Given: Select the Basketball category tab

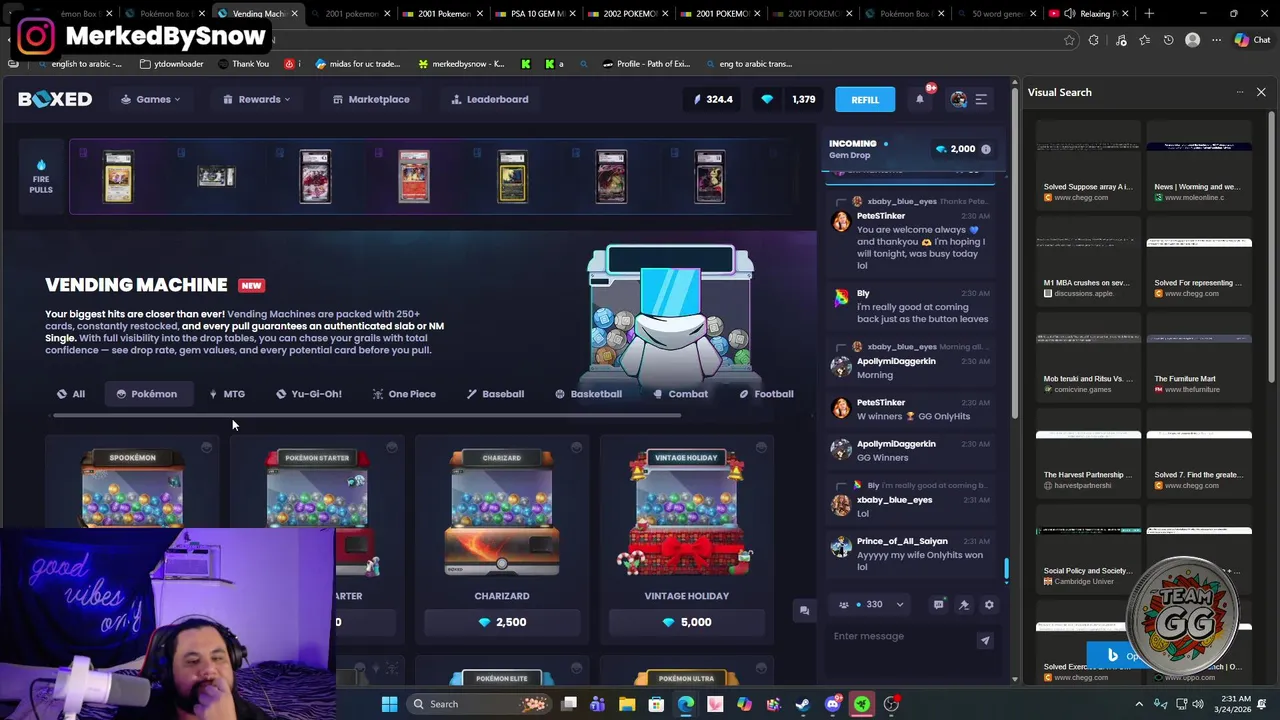Looking at the screenshot, I should click(588, 394).
